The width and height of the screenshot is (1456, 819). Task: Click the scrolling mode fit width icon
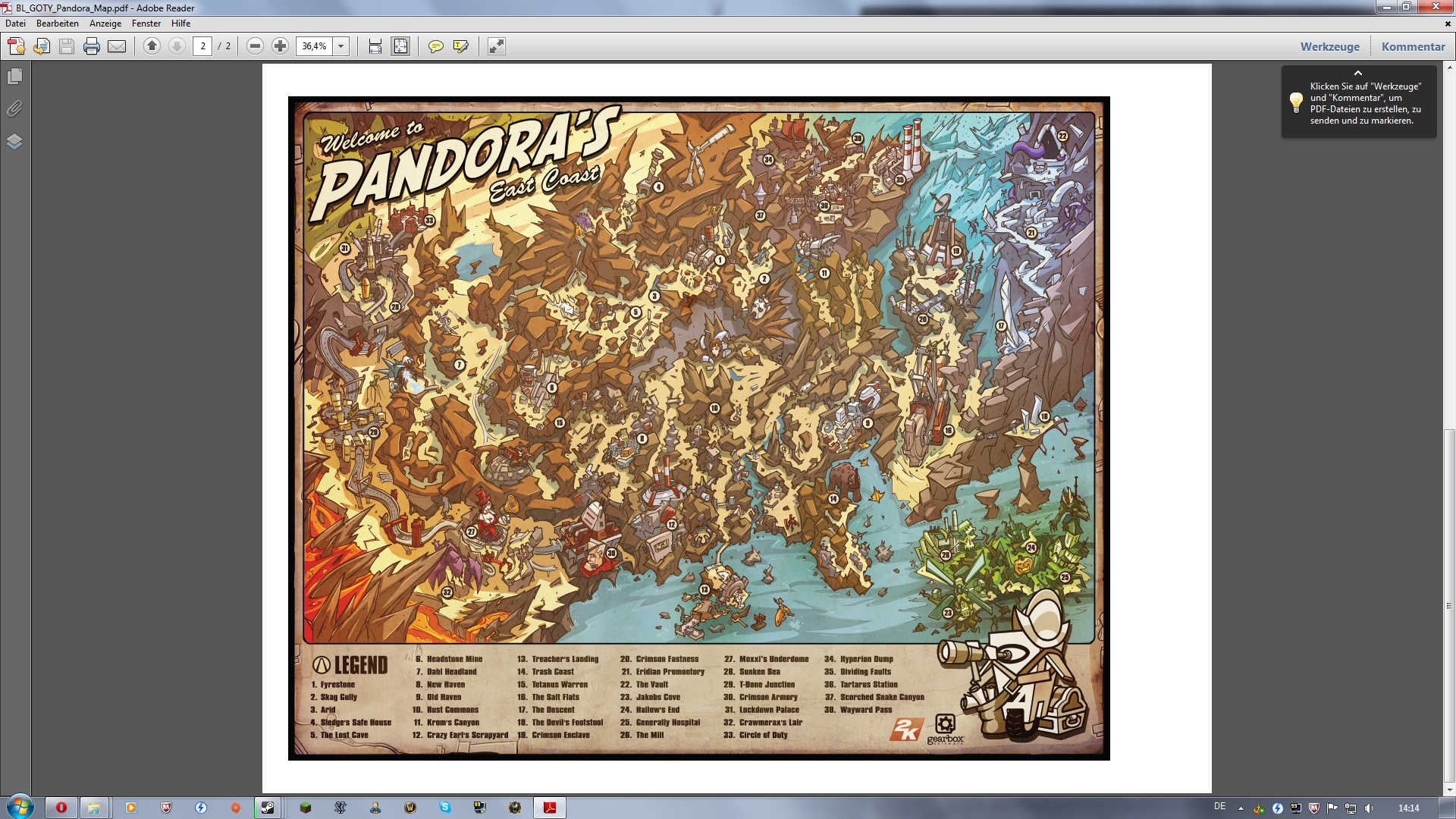click(x=375, y=46)
